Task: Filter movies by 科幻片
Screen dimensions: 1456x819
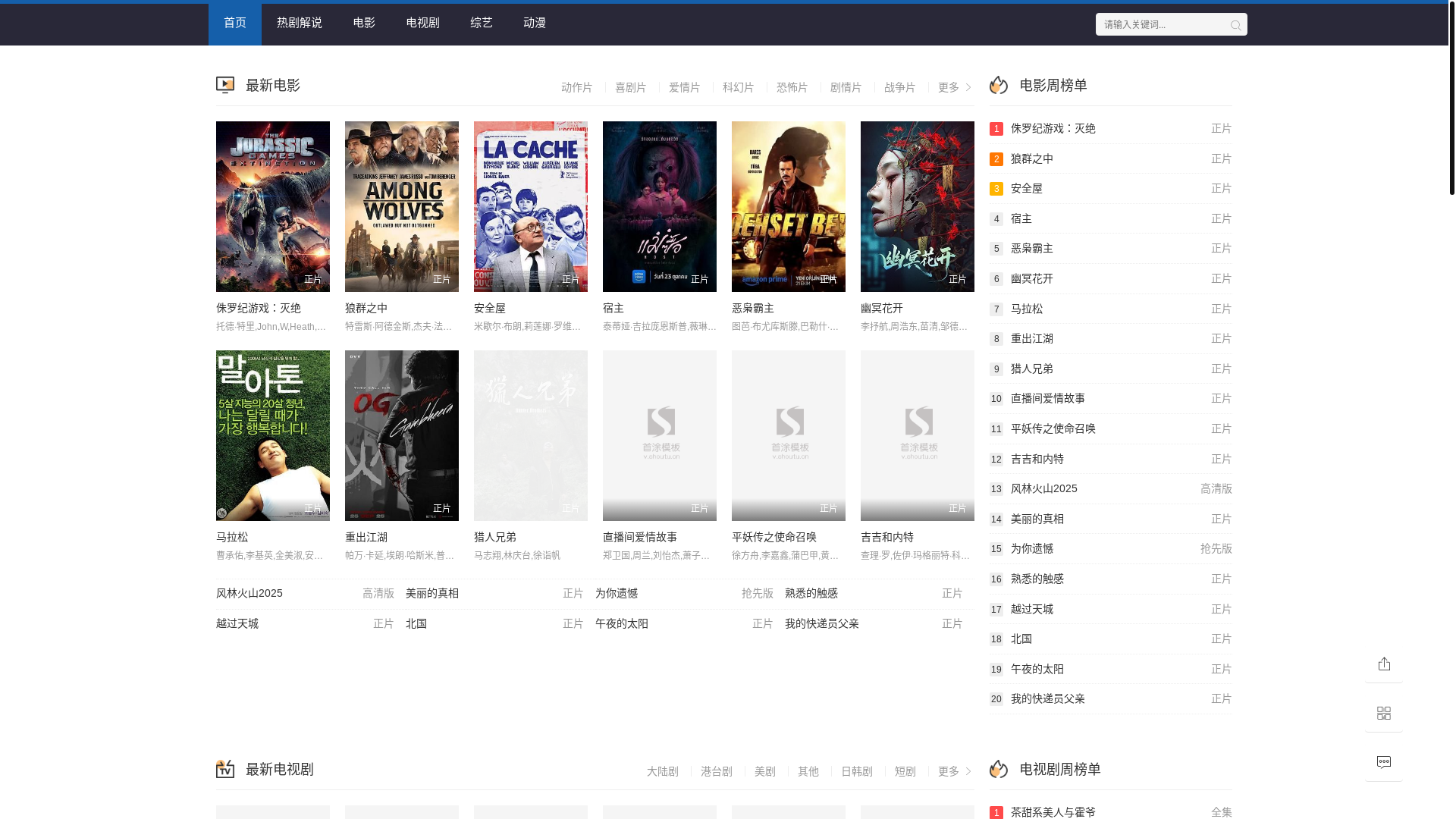Action: (x=738, y=87)
